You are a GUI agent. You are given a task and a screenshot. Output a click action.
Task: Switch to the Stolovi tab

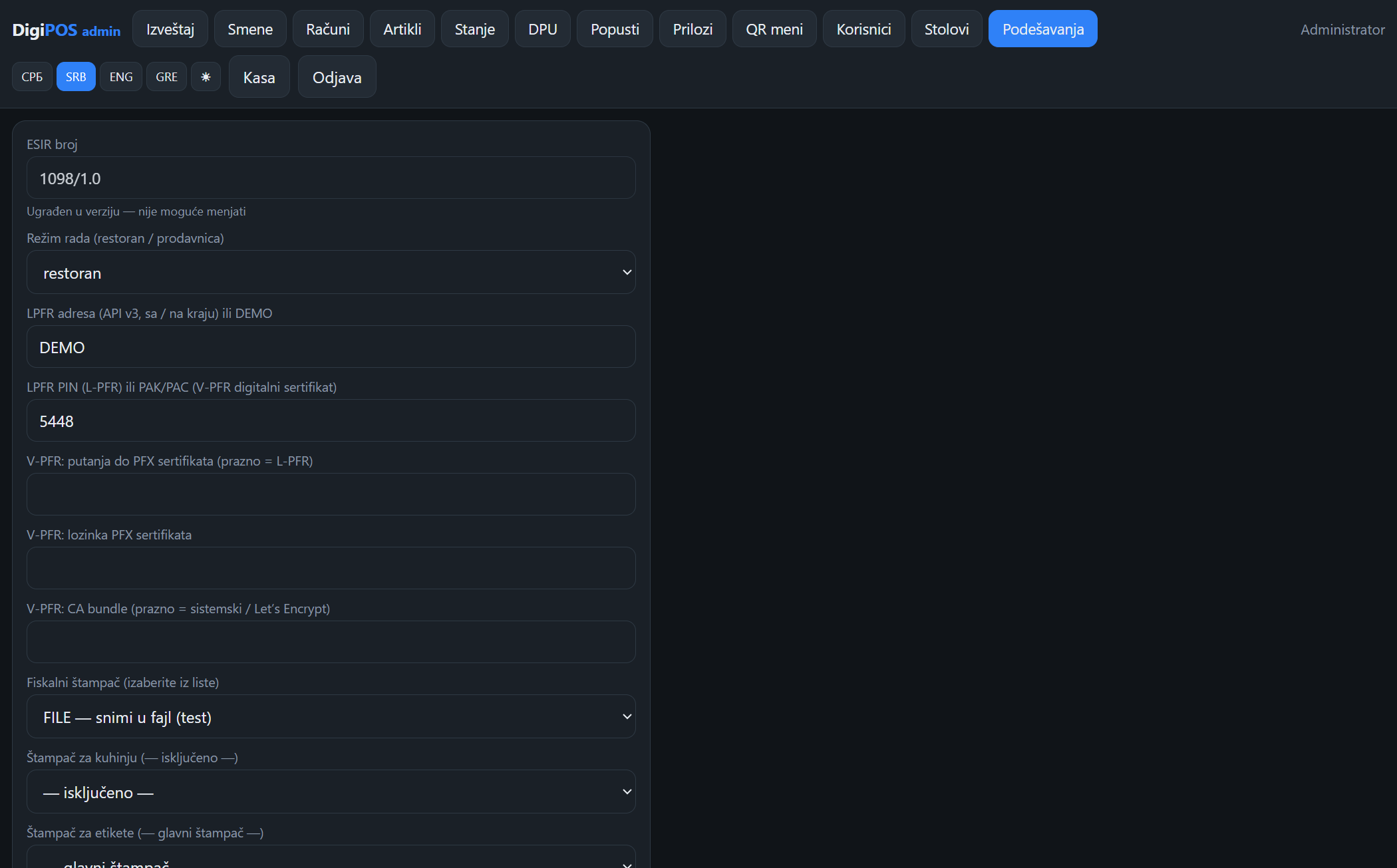pyautogui.click(x=947, y=29)
